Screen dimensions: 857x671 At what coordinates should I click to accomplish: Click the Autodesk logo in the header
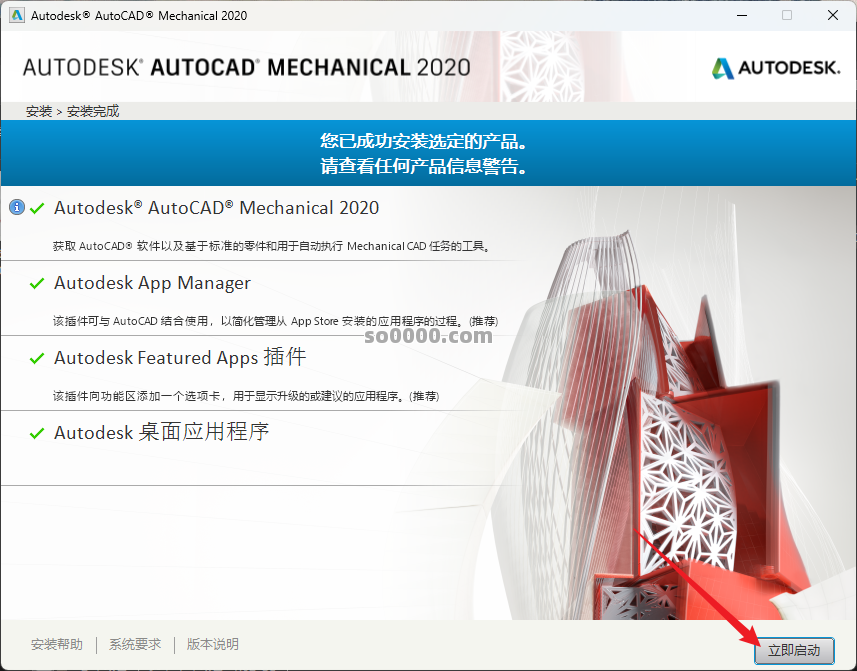(x=776, y=68)
